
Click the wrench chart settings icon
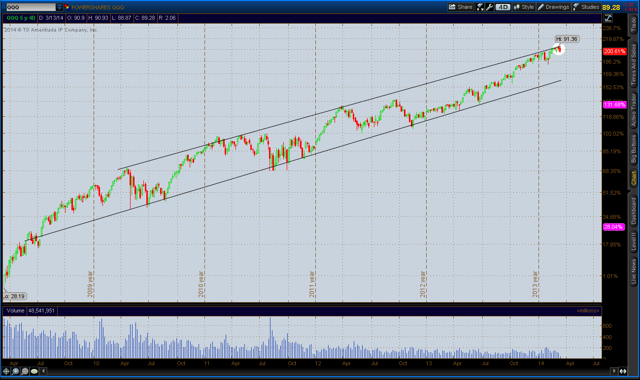[489, 7]
